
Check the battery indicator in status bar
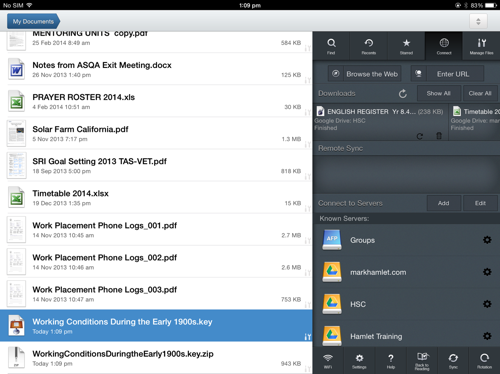point(491,5)
